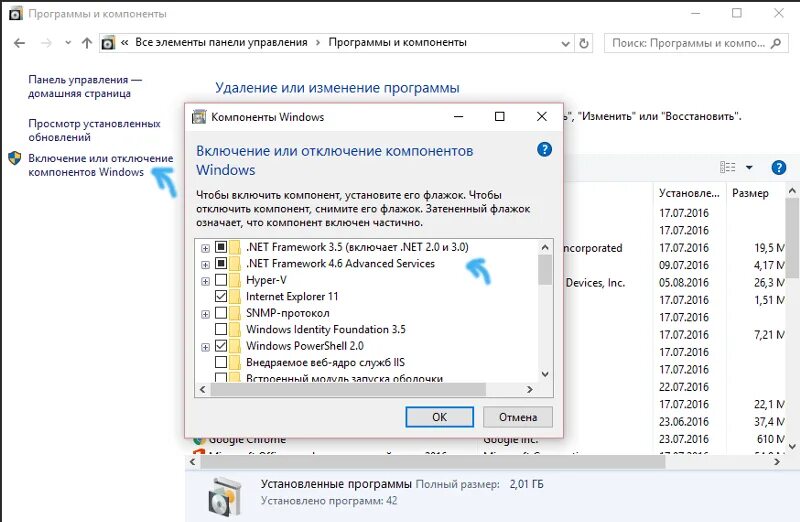Screen dimensions: 800x522
Task: Enable the SNMP-протокол checkbox
Action: pyautogui.click(x=221, y=312)
